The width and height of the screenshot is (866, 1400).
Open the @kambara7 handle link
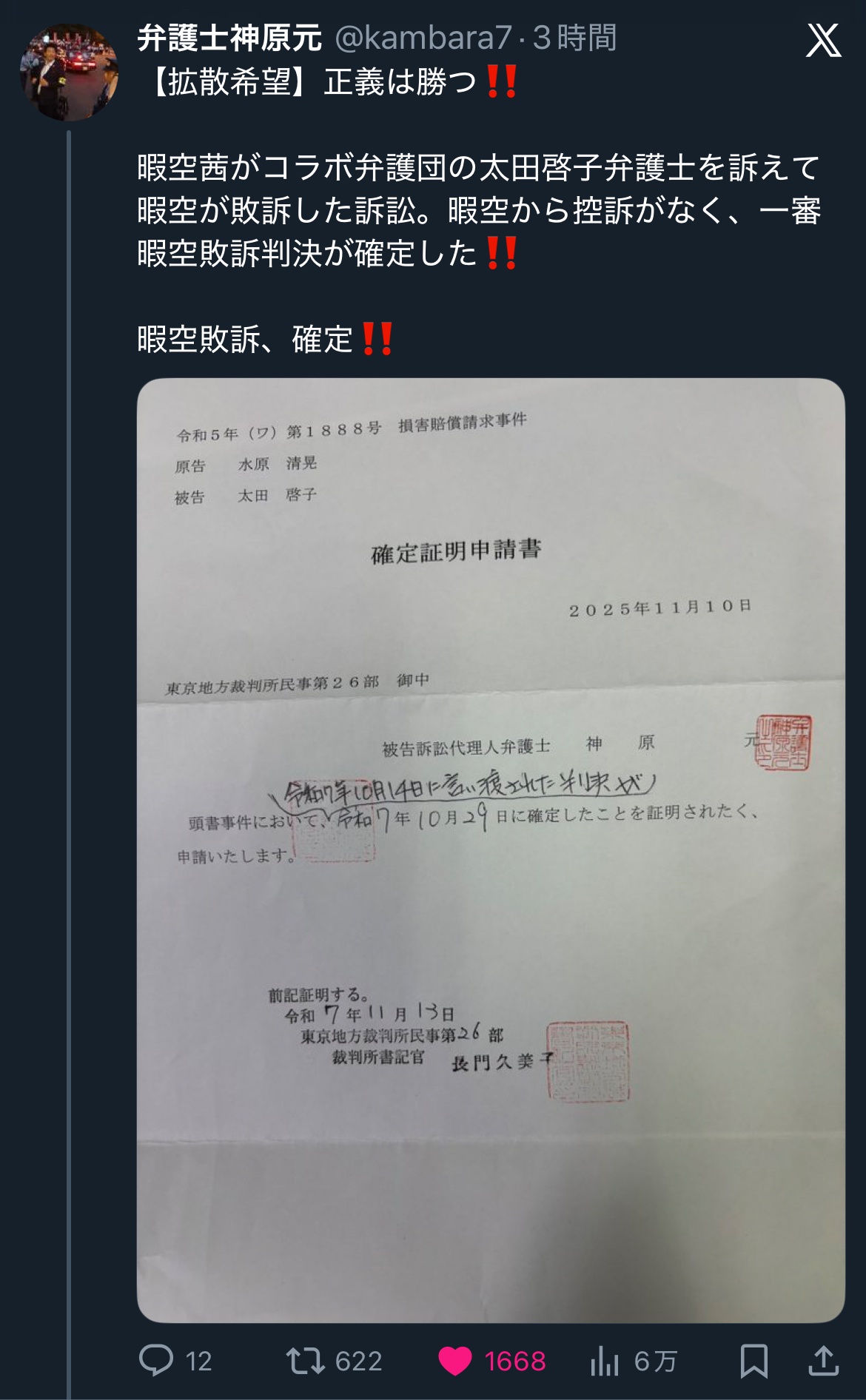423,38
